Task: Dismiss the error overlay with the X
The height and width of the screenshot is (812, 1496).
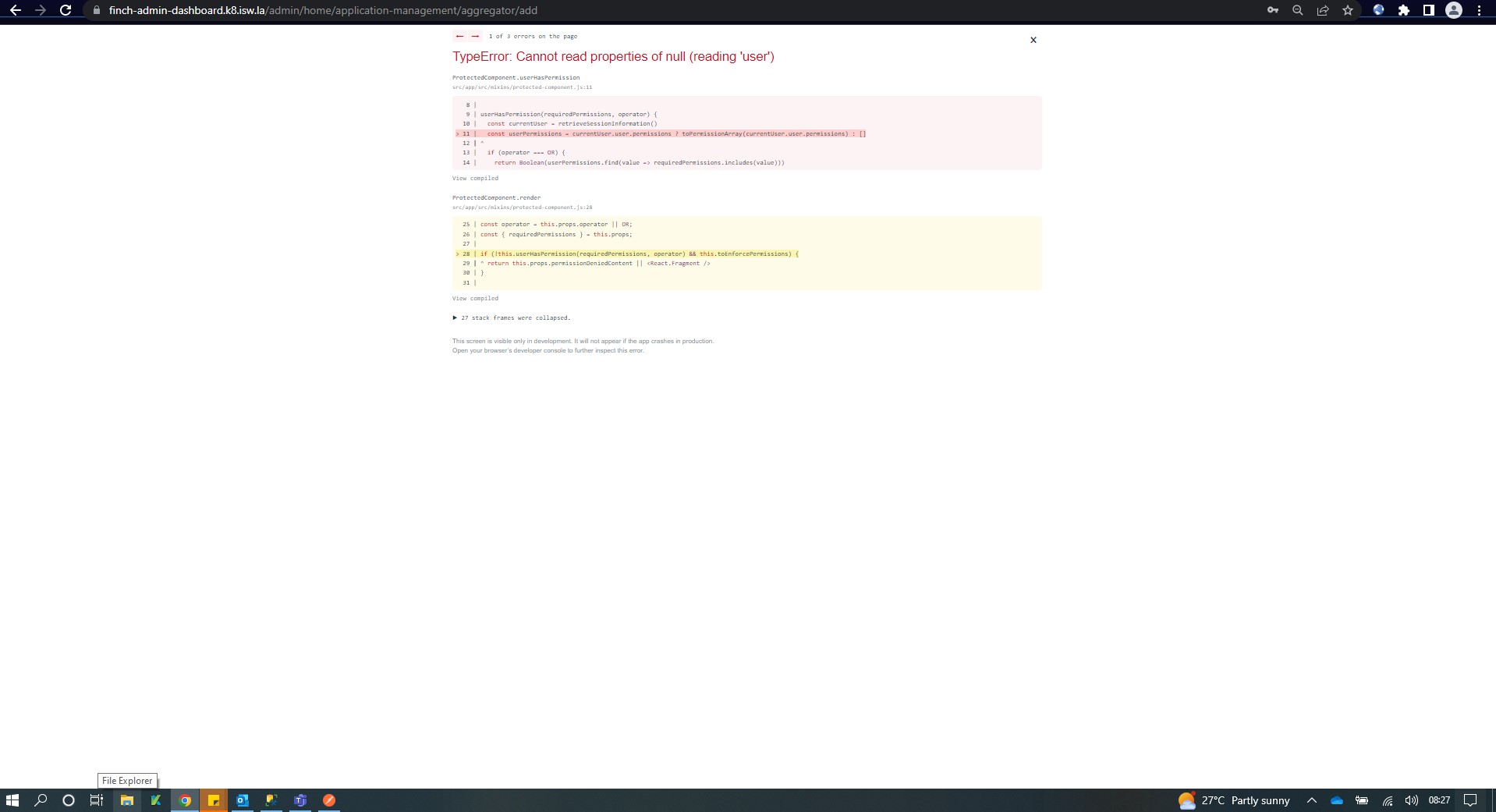Action: (1033, 40)
